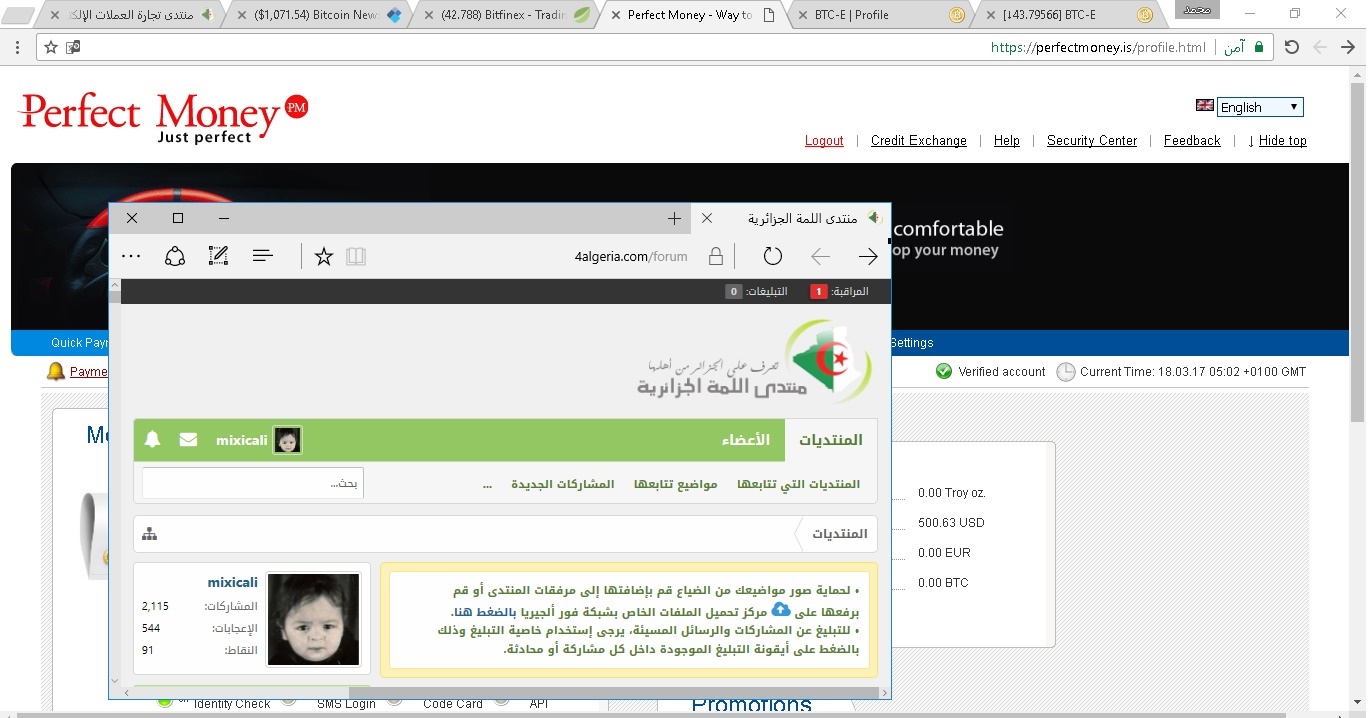This screenshot has height=718, width=1370.
Task: Expand forum navigation ellipsis for more links
Action: pos(487,484)
